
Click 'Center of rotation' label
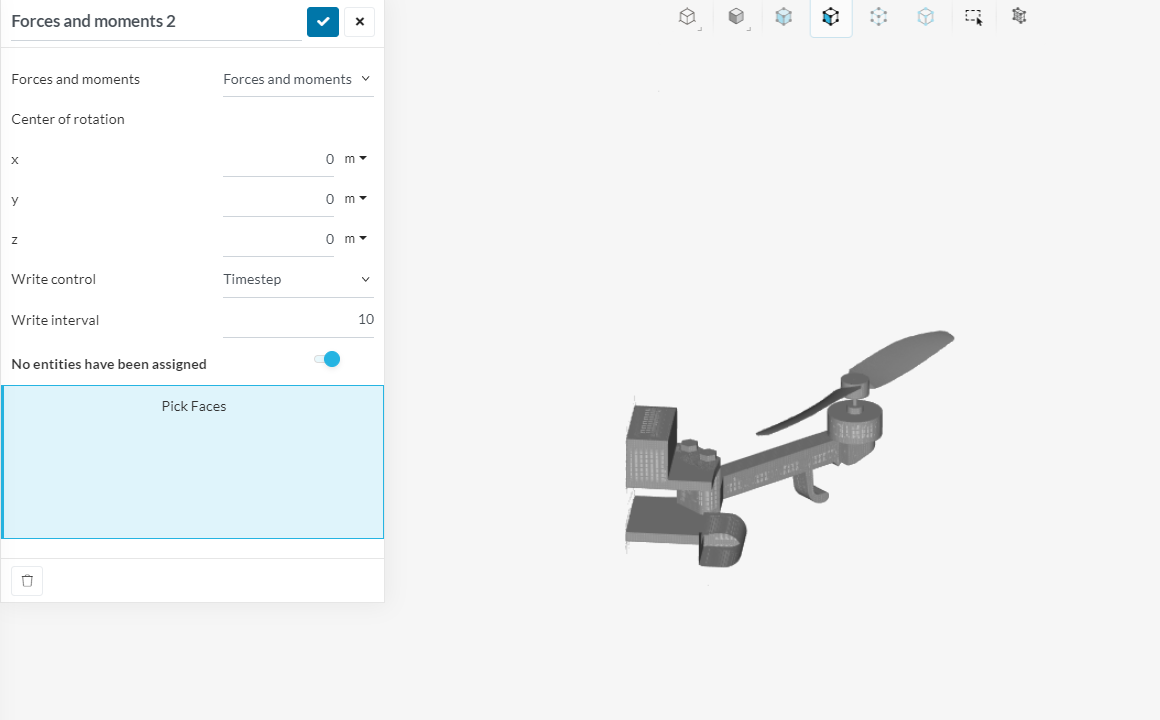pyautogui.click(x=68, y=119)
